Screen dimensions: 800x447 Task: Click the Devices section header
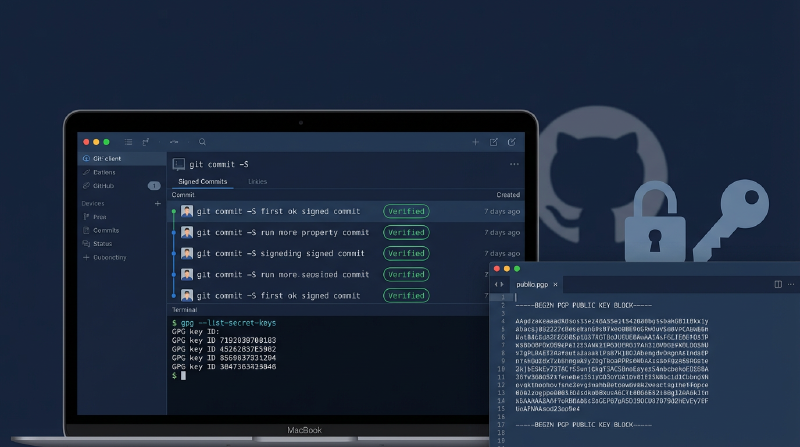point(93,204)
